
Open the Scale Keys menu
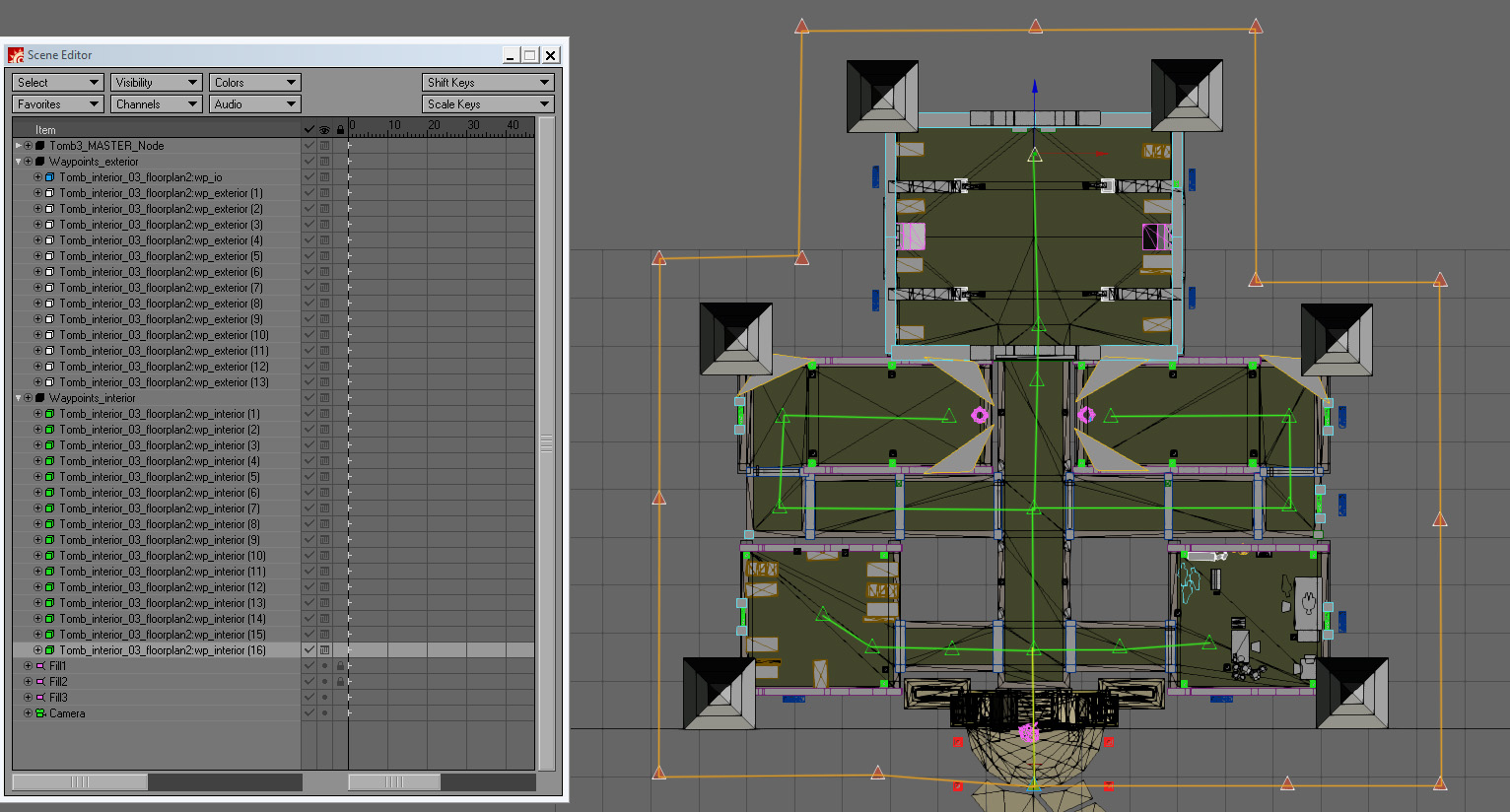pyautogui.click(x=488, y=104)
